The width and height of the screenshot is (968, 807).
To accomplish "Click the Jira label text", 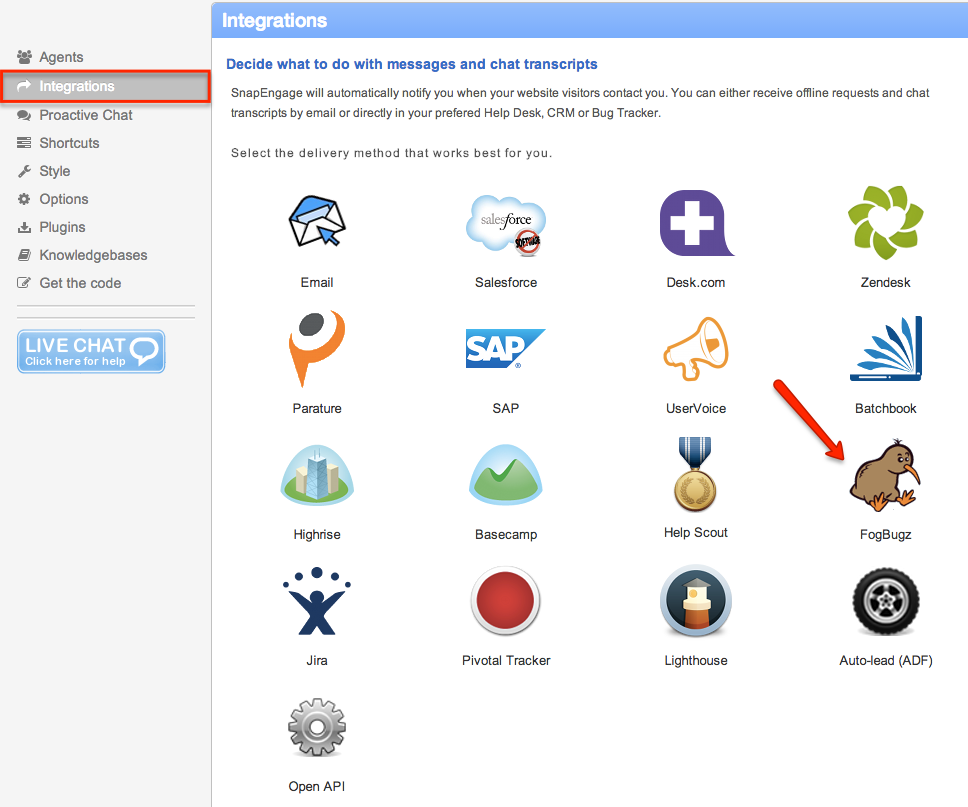I will coord(317,660).
